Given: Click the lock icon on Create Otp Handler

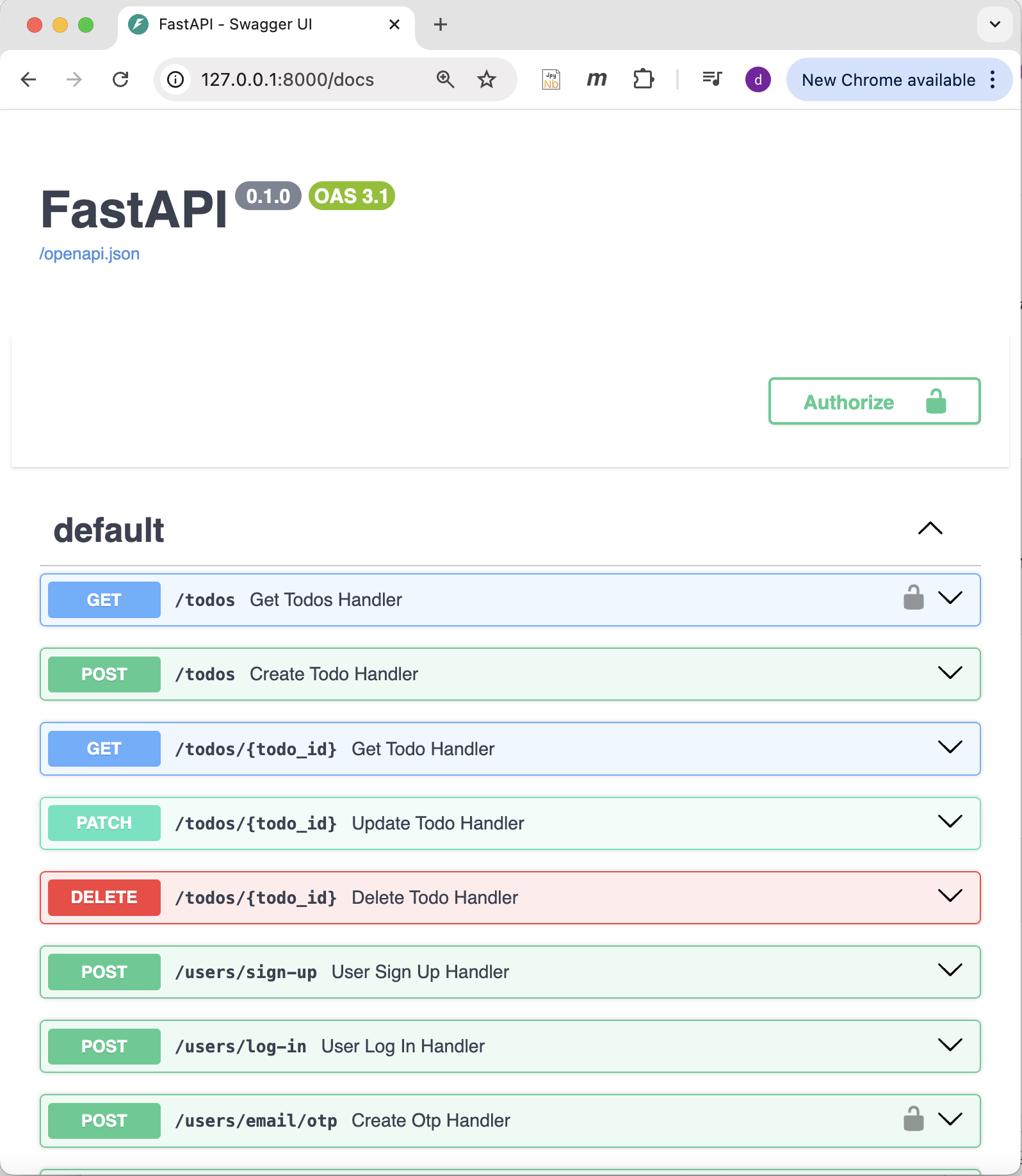Looking at the screenshot, I should pos(914,1119).
